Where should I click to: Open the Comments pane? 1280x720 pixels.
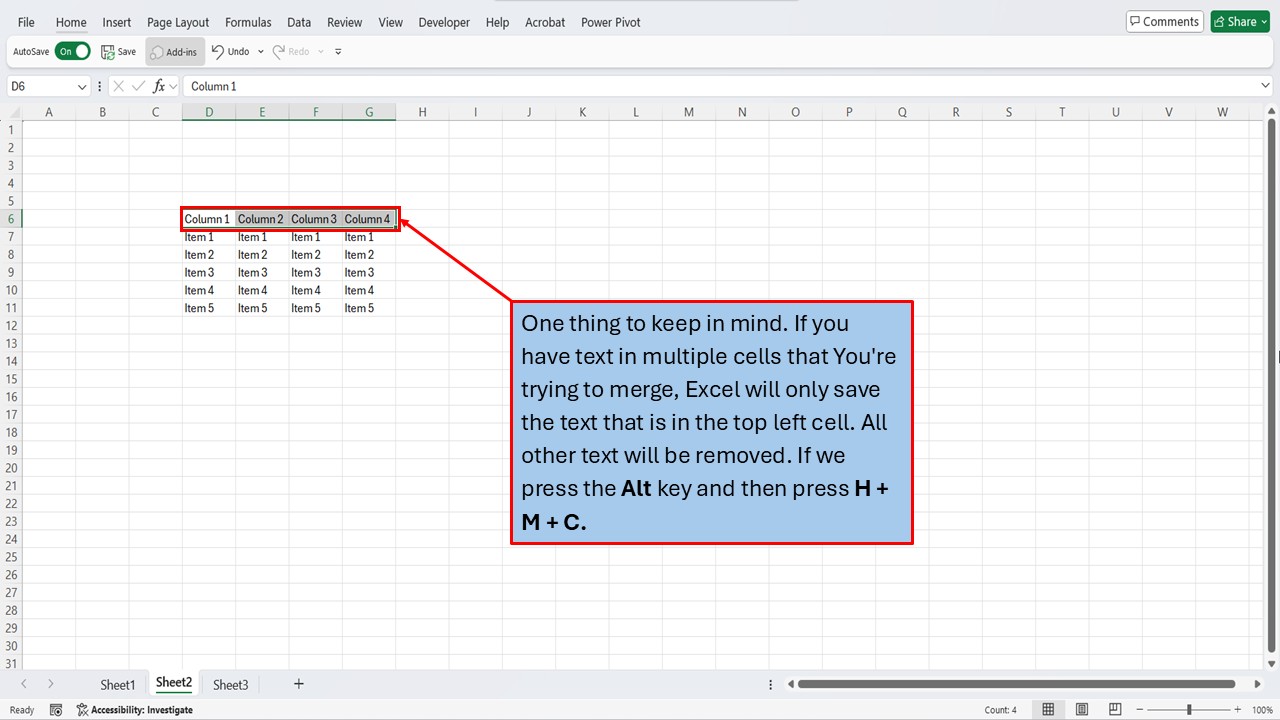(x=1163, y=21)
